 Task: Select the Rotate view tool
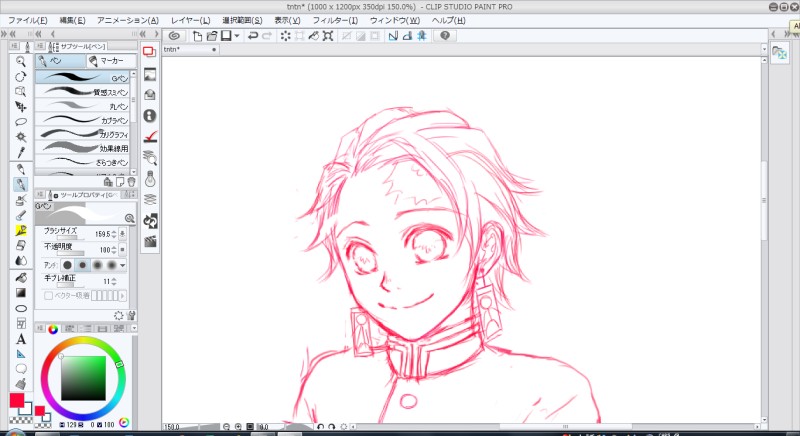pos(20,76)
